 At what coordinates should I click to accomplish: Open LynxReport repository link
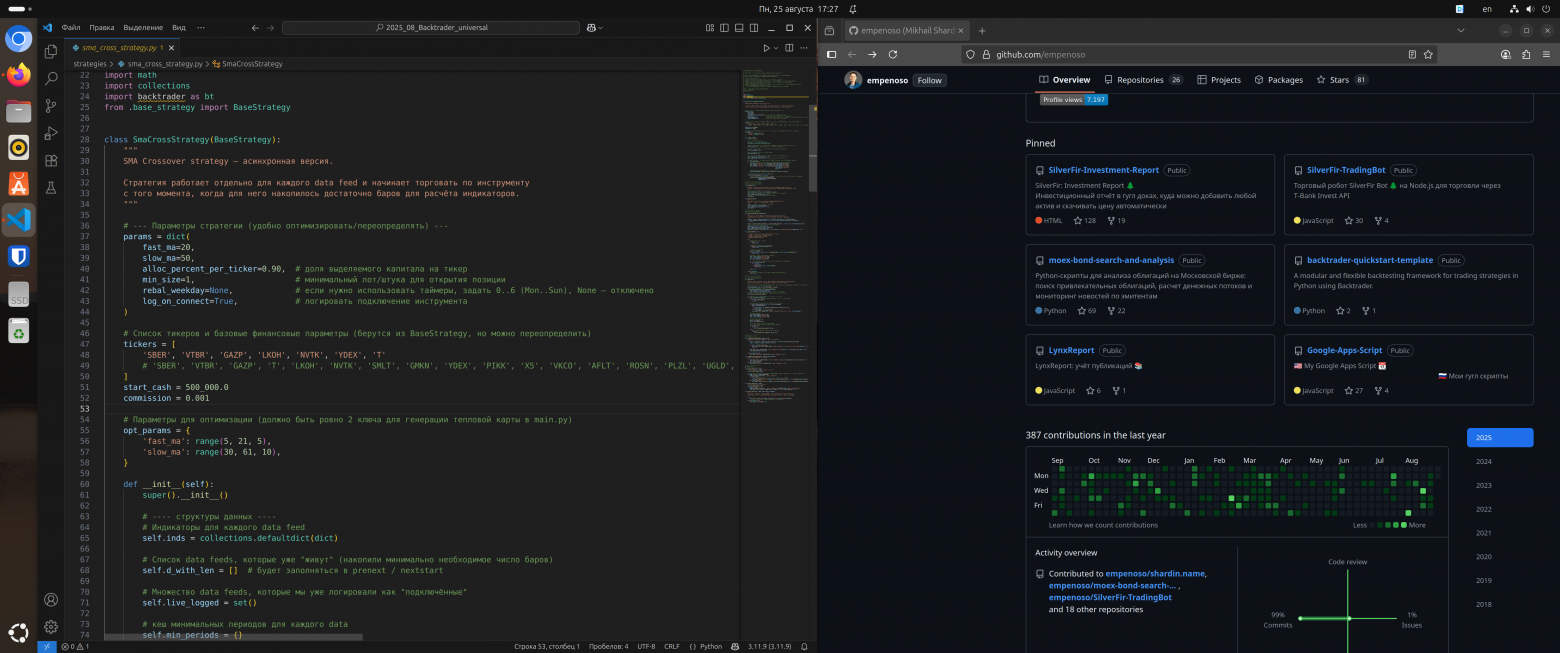[x=1071, y=350]
